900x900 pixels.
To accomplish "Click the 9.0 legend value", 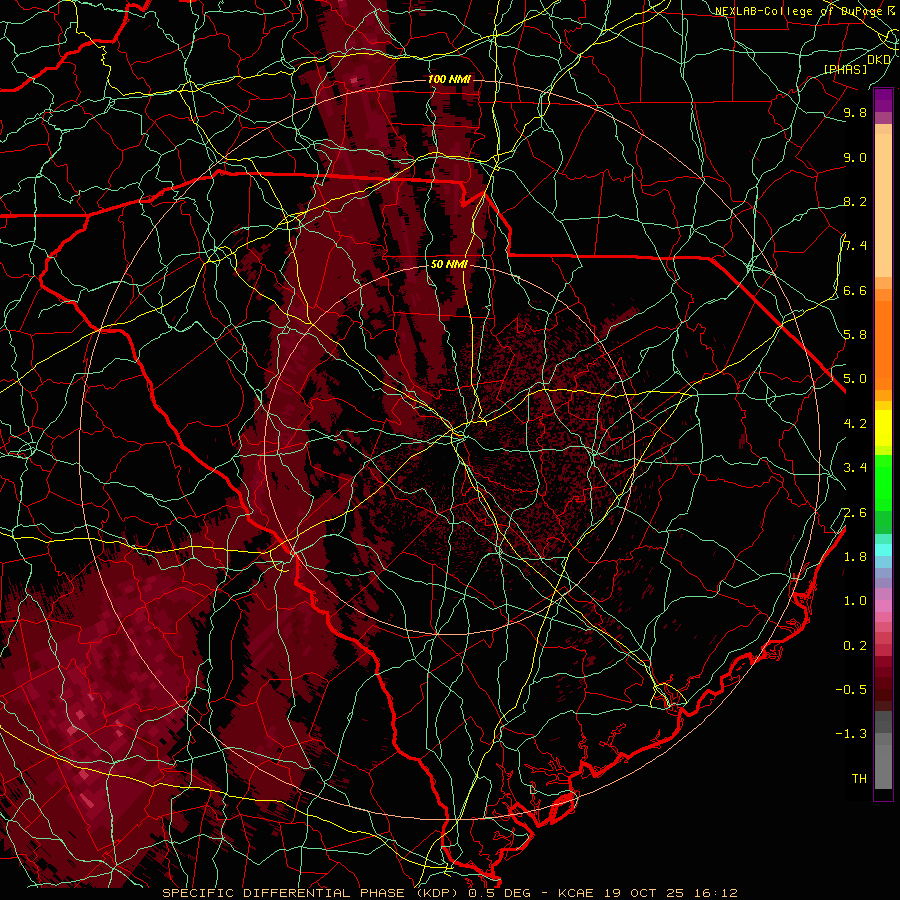I will pyautogui.click(x=855, y=157).
